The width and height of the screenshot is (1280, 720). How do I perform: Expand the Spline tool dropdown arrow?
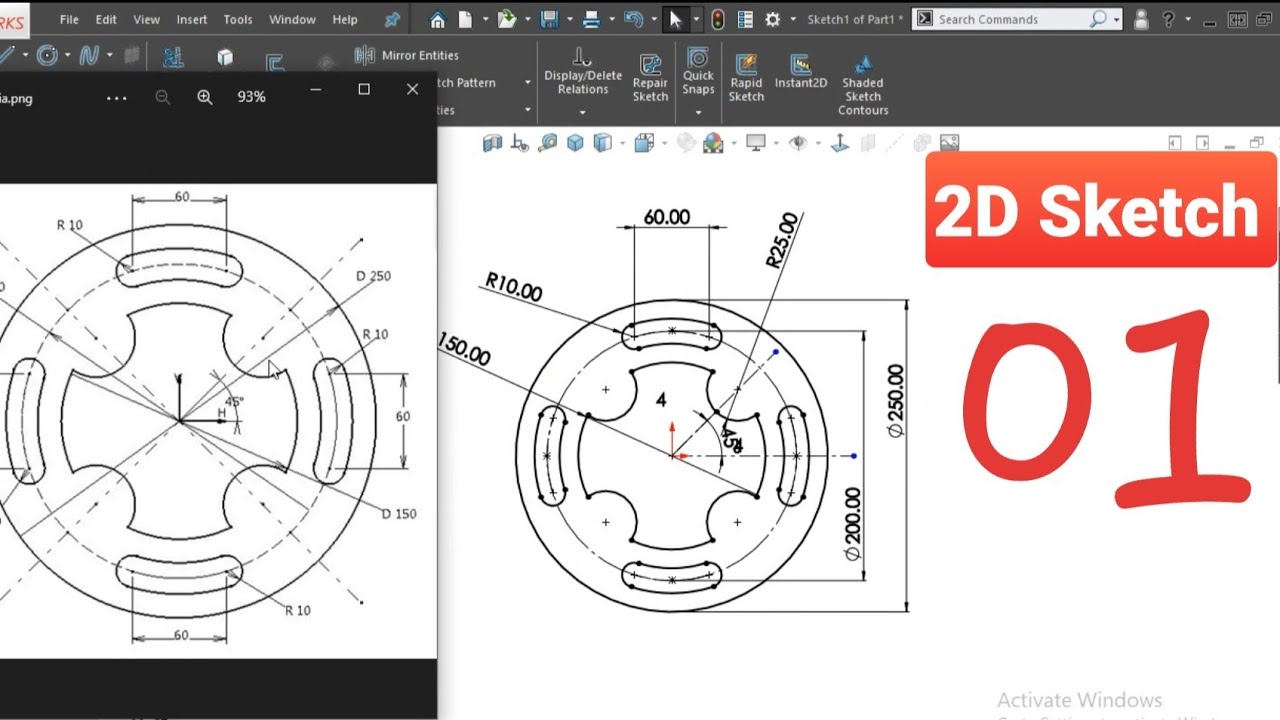[109, 56]
